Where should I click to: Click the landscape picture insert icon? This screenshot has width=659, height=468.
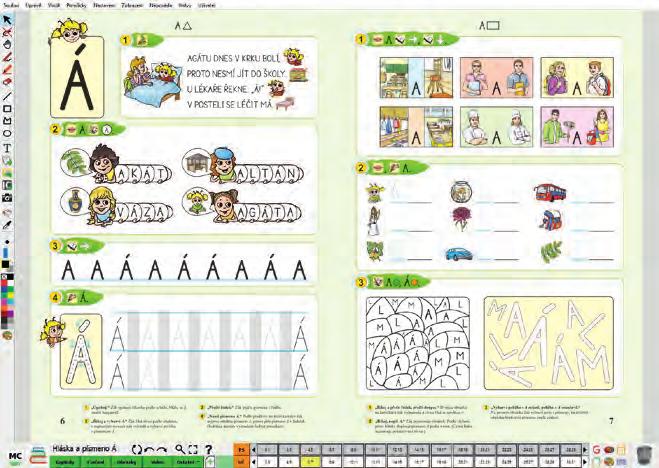point(7,173)
